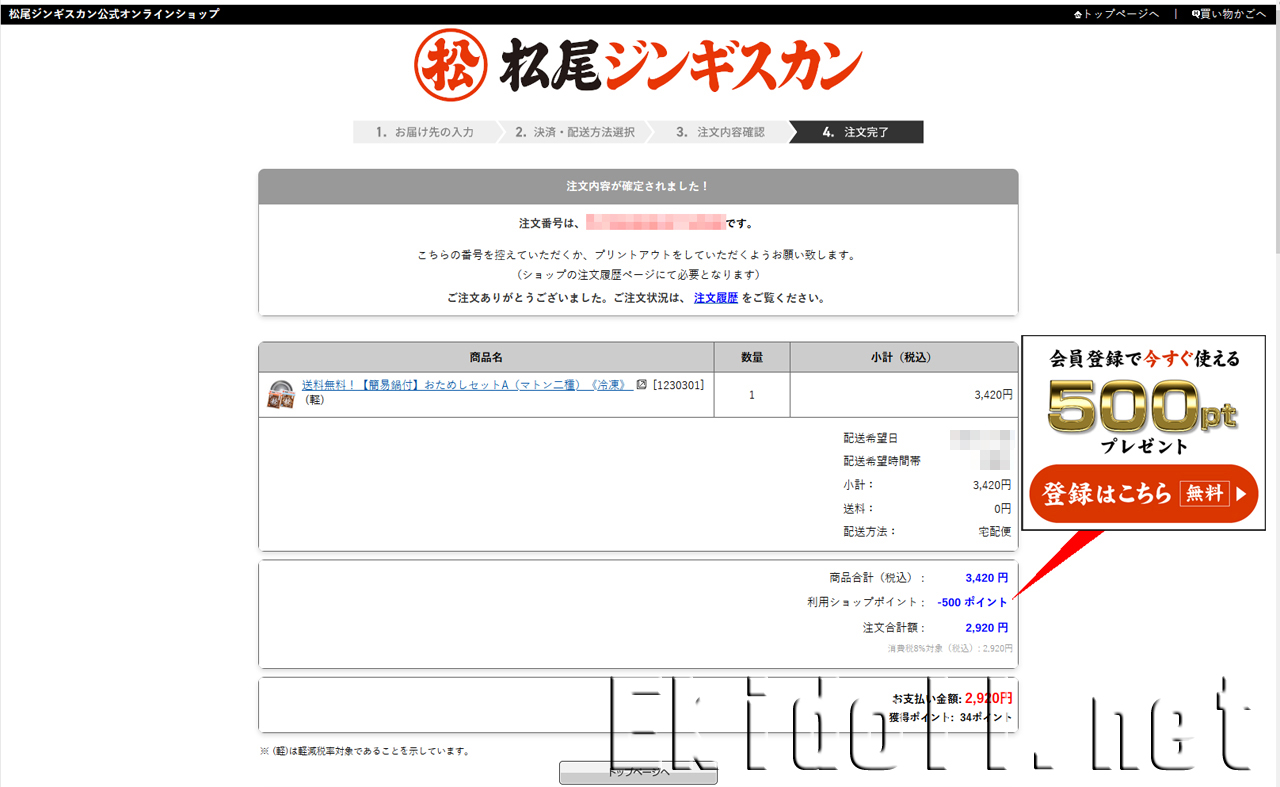Click the 商品名 column header
The image size is (1280, 787).
(486, 357)
